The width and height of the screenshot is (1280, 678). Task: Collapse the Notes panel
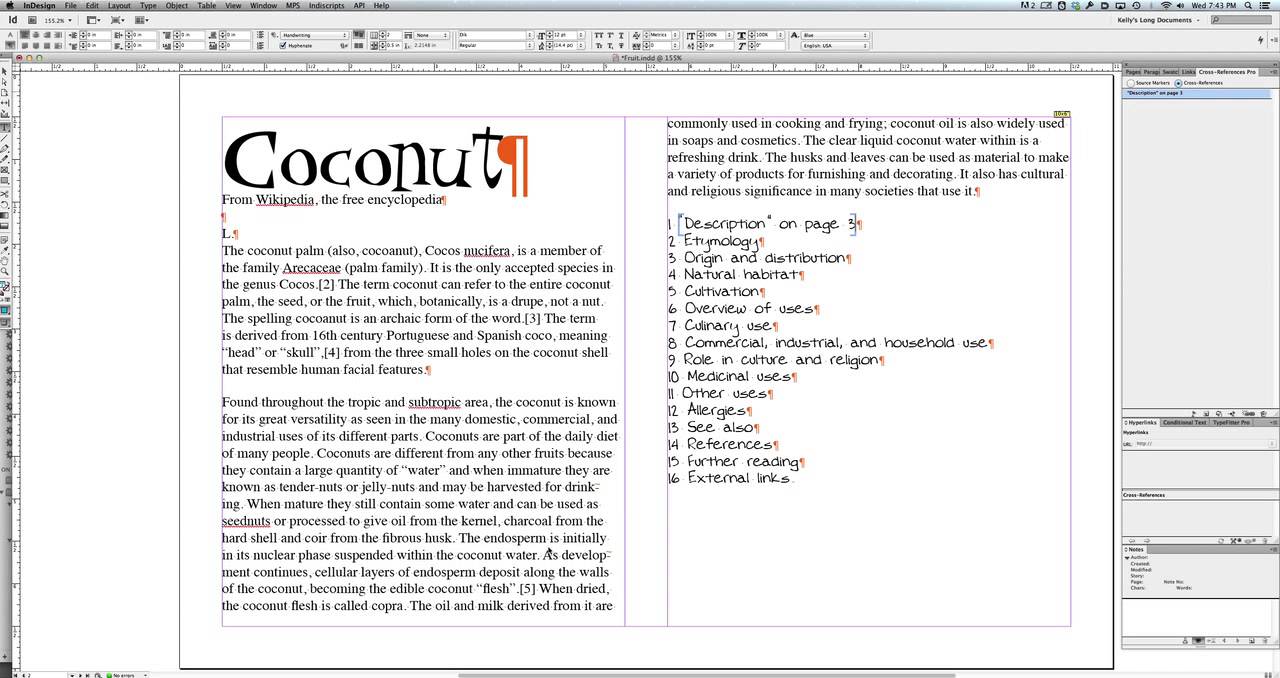tap(1126, 549)
